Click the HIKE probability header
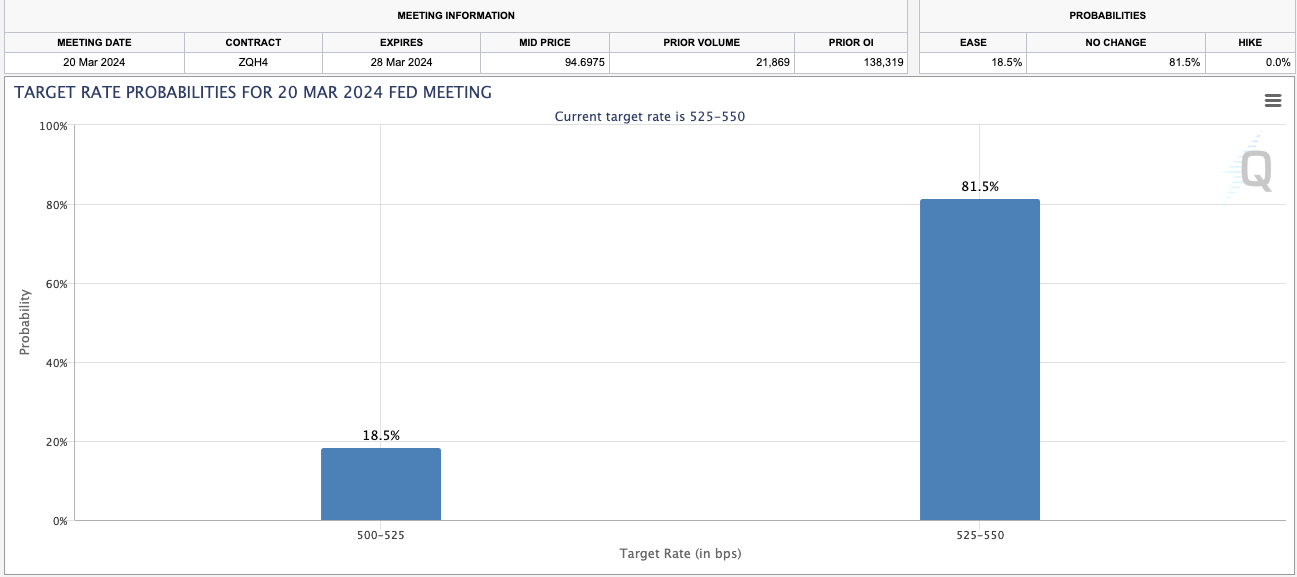Screen dimensions: 1297x577 coord(1250,42)
